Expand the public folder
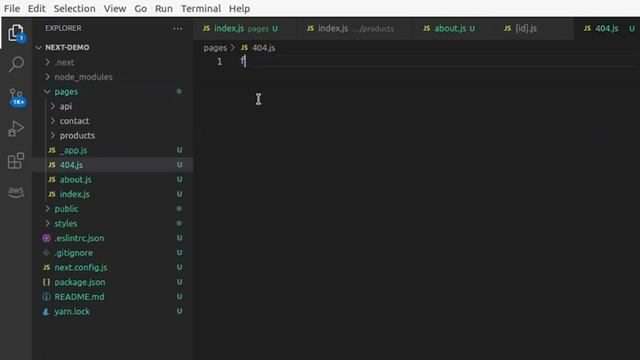 pyautogui.click(x=47, y=209)
